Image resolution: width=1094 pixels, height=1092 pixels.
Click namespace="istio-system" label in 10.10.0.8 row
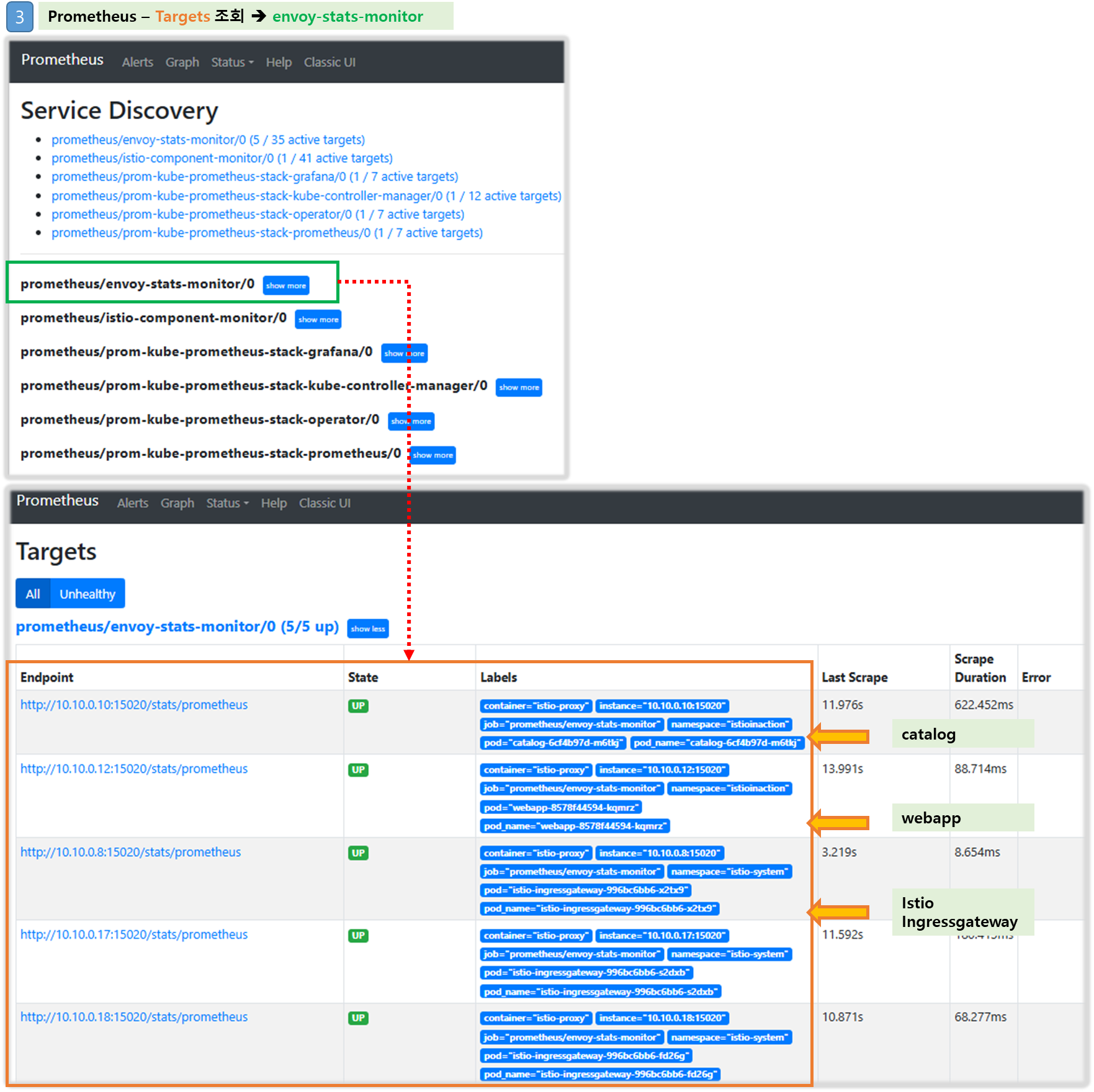730,872
